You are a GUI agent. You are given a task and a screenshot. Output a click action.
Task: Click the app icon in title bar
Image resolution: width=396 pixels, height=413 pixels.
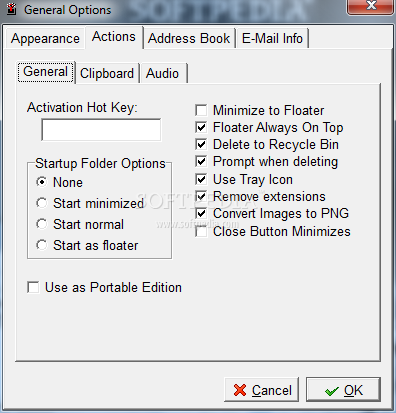[12, 9]
